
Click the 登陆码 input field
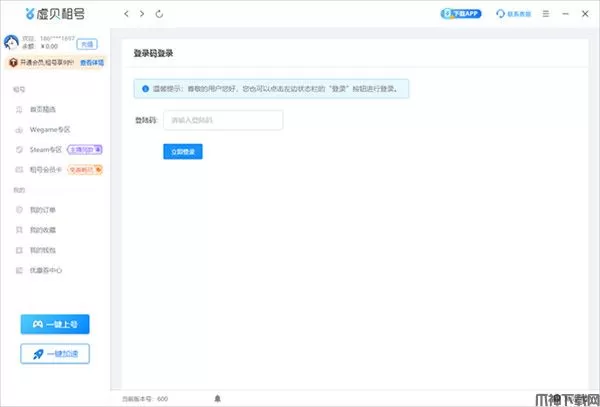[x=223, y=120]
